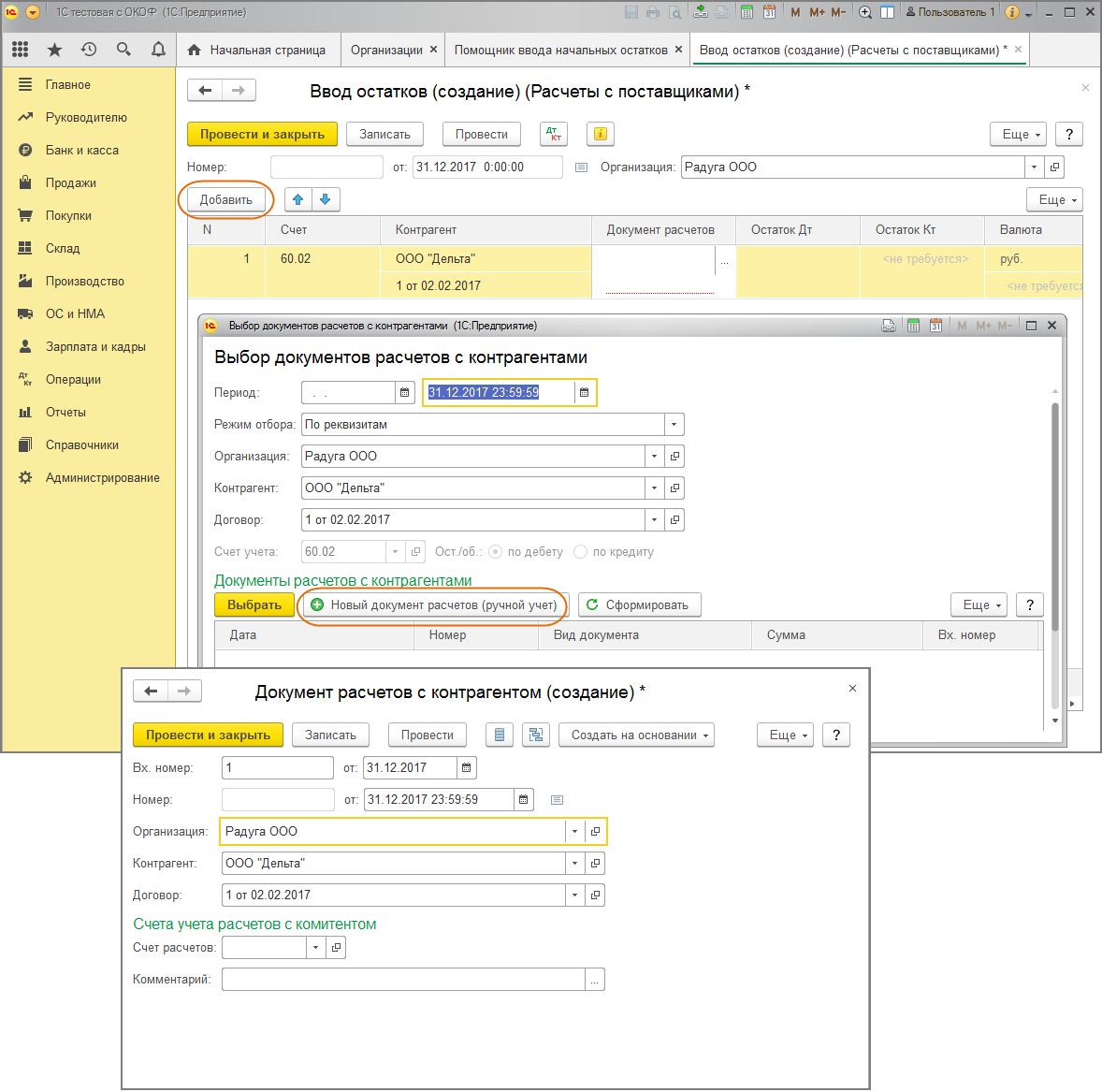Expand Создать на основании menu

pyautogui.click(x=636, y=735)
